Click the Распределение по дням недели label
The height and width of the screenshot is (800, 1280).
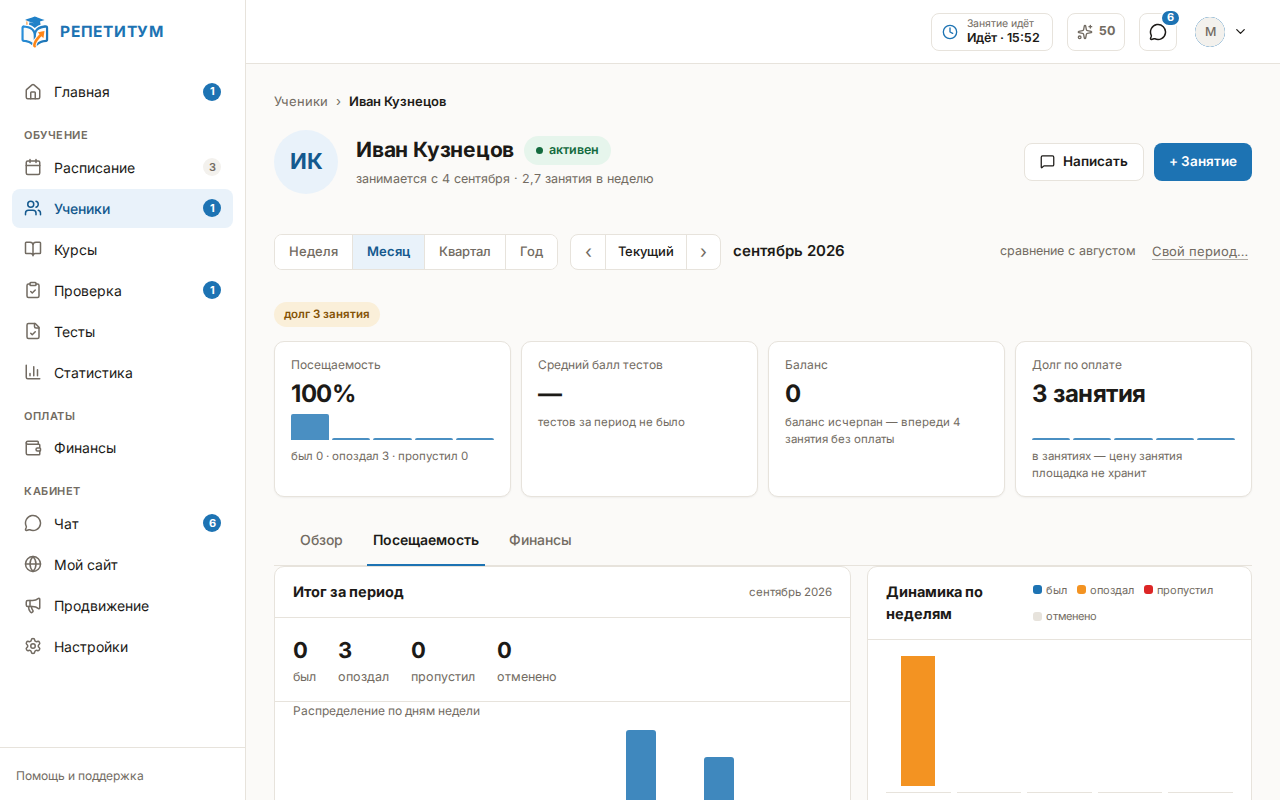point(386,711)
